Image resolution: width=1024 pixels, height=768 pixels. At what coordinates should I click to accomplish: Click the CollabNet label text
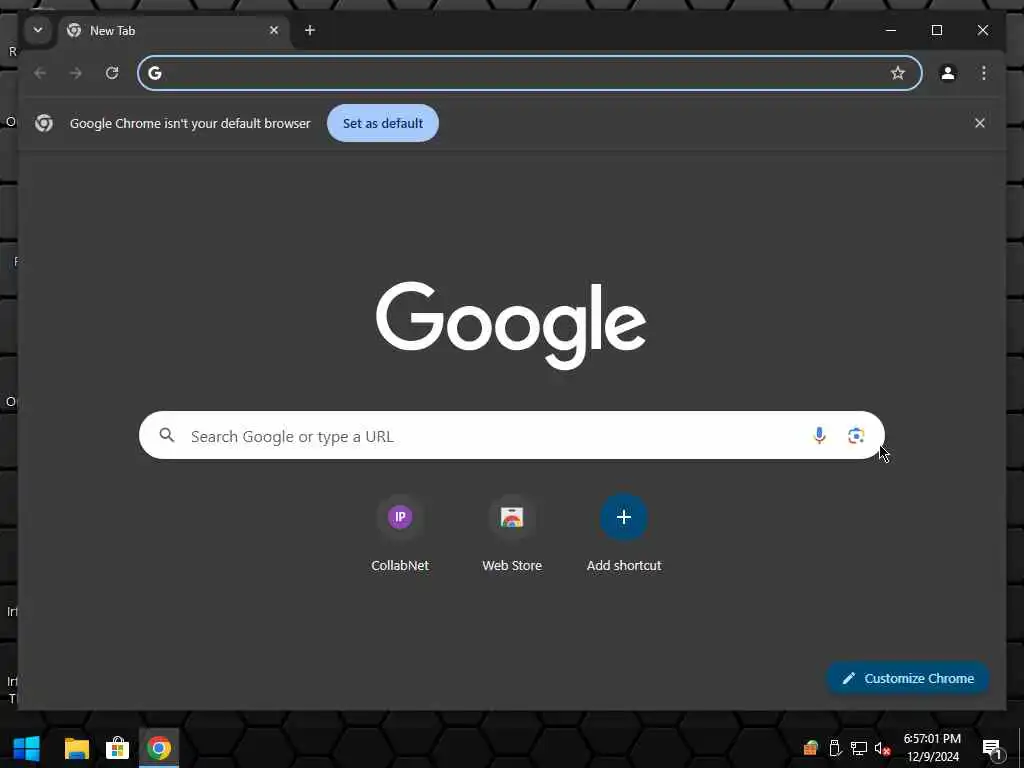pos(400,566)
